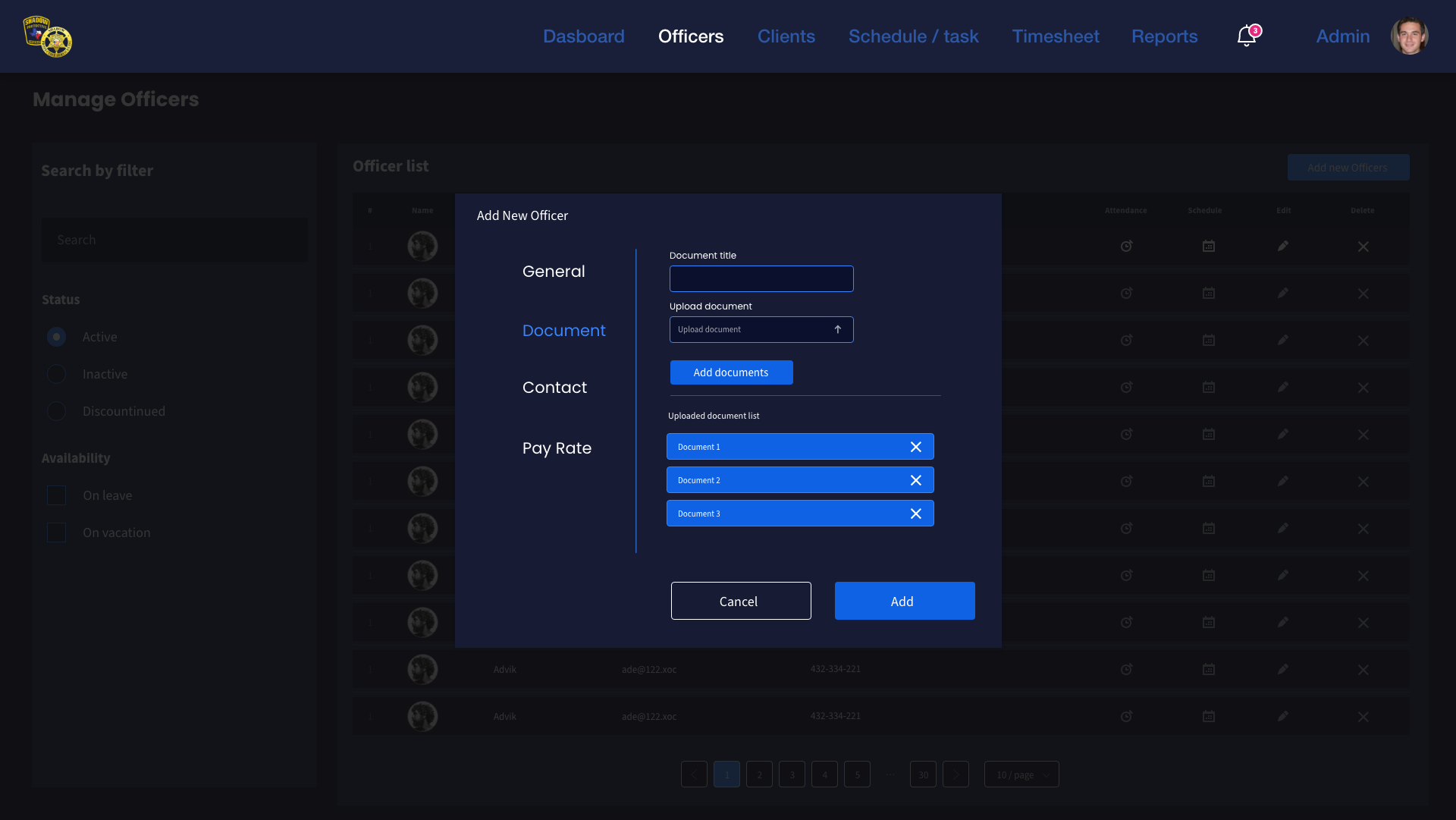Image resolution: width=1456 pixels, height=820 pixels.
Task: Select the Inactive status radio button
Action: (x=57, y=374)
